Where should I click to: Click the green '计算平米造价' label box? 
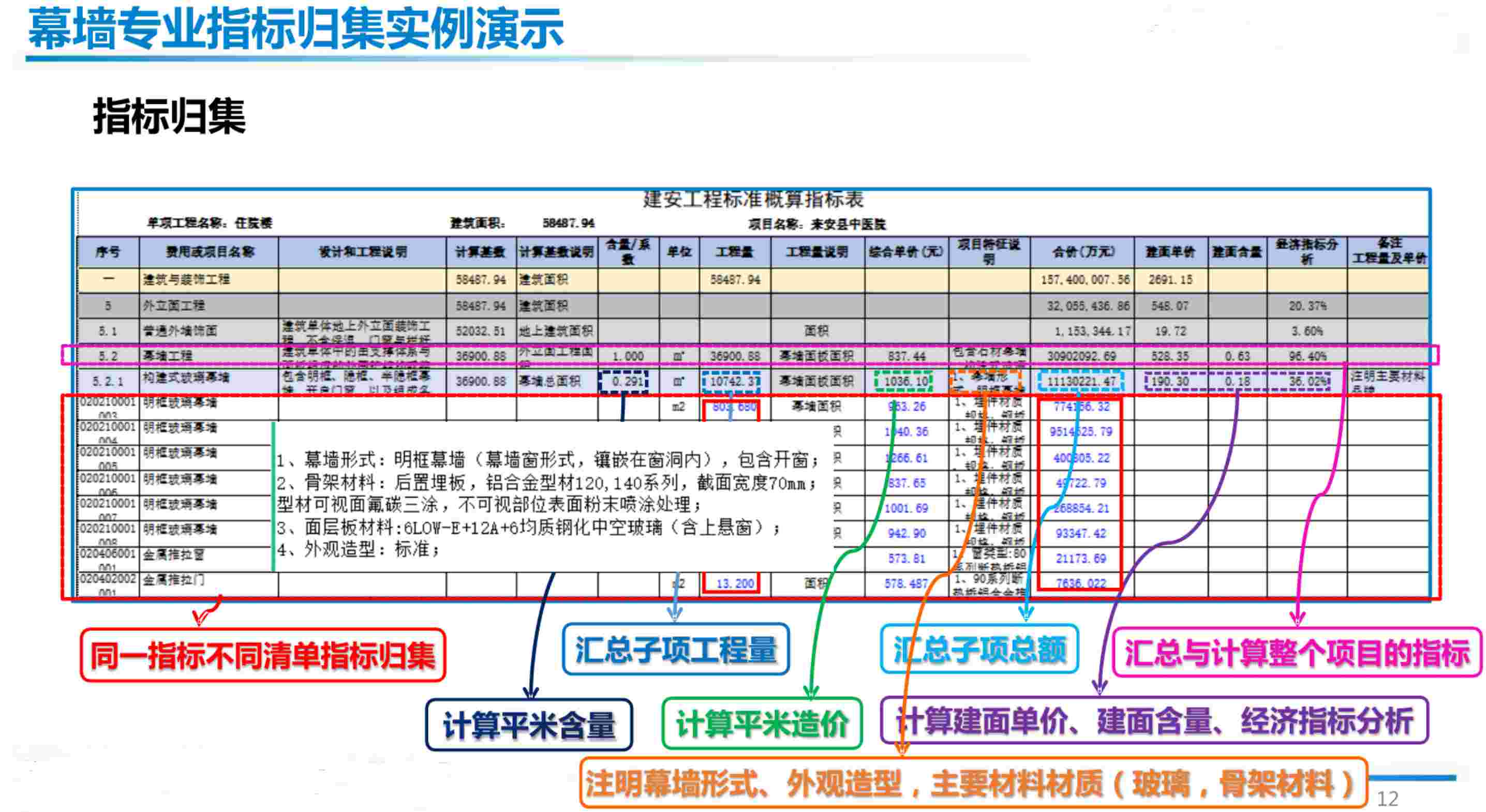click(762, 724)
